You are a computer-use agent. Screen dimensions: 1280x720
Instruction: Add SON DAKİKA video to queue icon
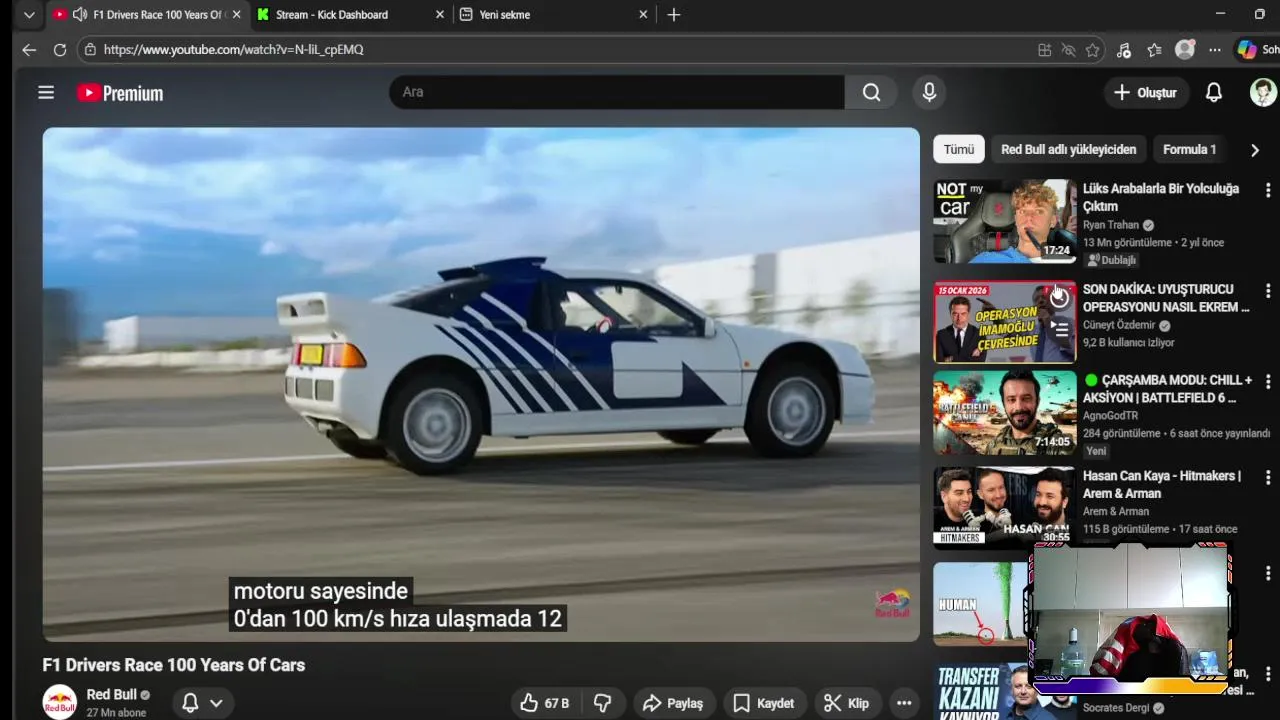coord(1059,328)
